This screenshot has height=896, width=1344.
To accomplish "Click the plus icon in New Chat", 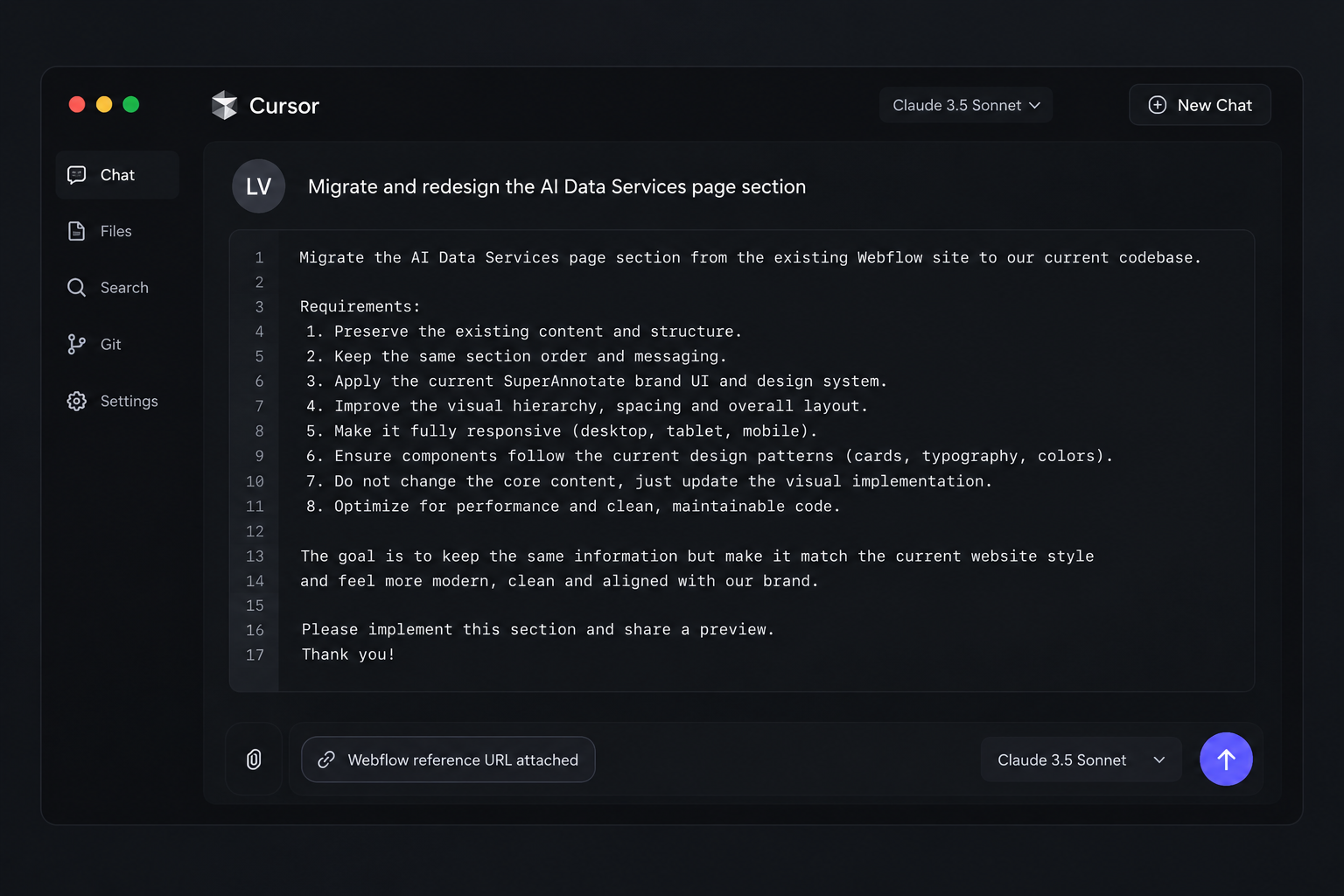I will point(1157,105).
